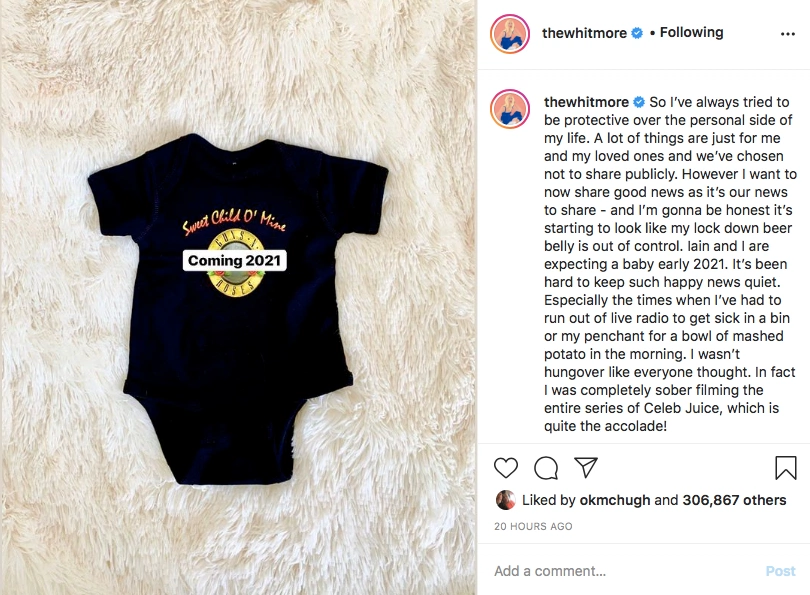This screenshot has width=810, height=595.
Task: Open the three-dots more options menu
Action: coord(788,34)
